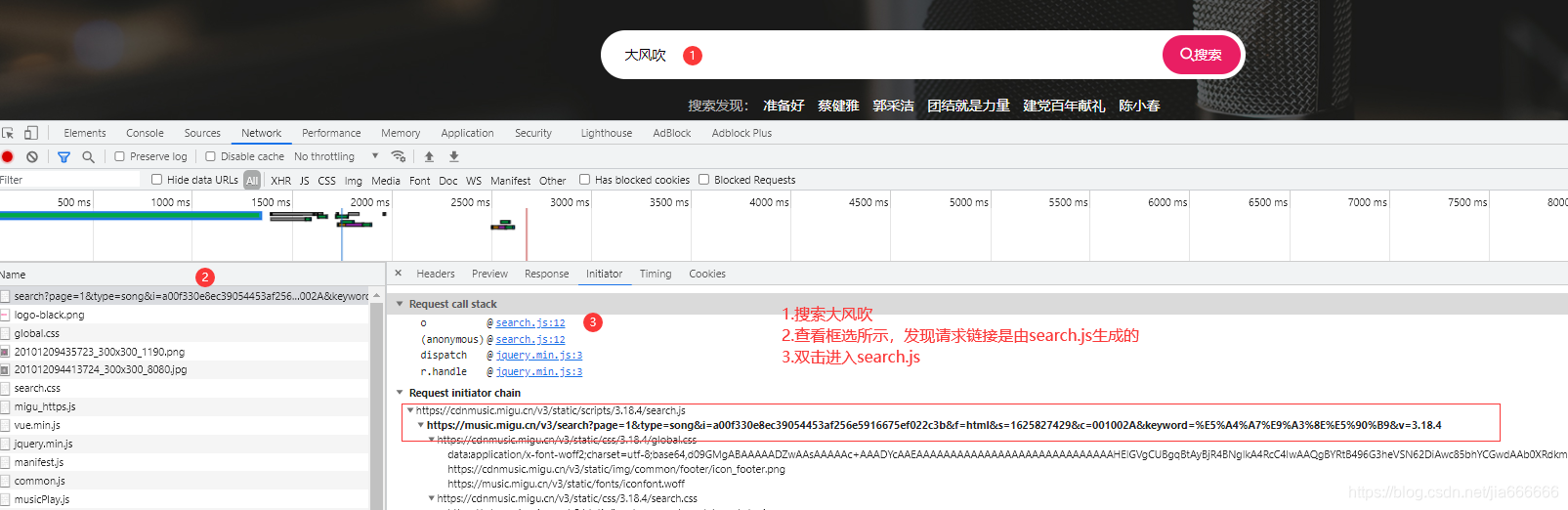Filter requests by JS type

point(305,181)
